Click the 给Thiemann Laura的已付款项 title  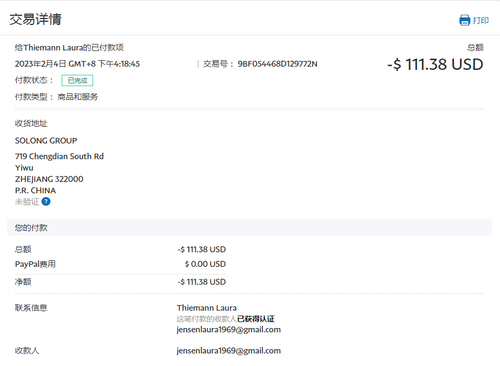(x=69, y=48)
